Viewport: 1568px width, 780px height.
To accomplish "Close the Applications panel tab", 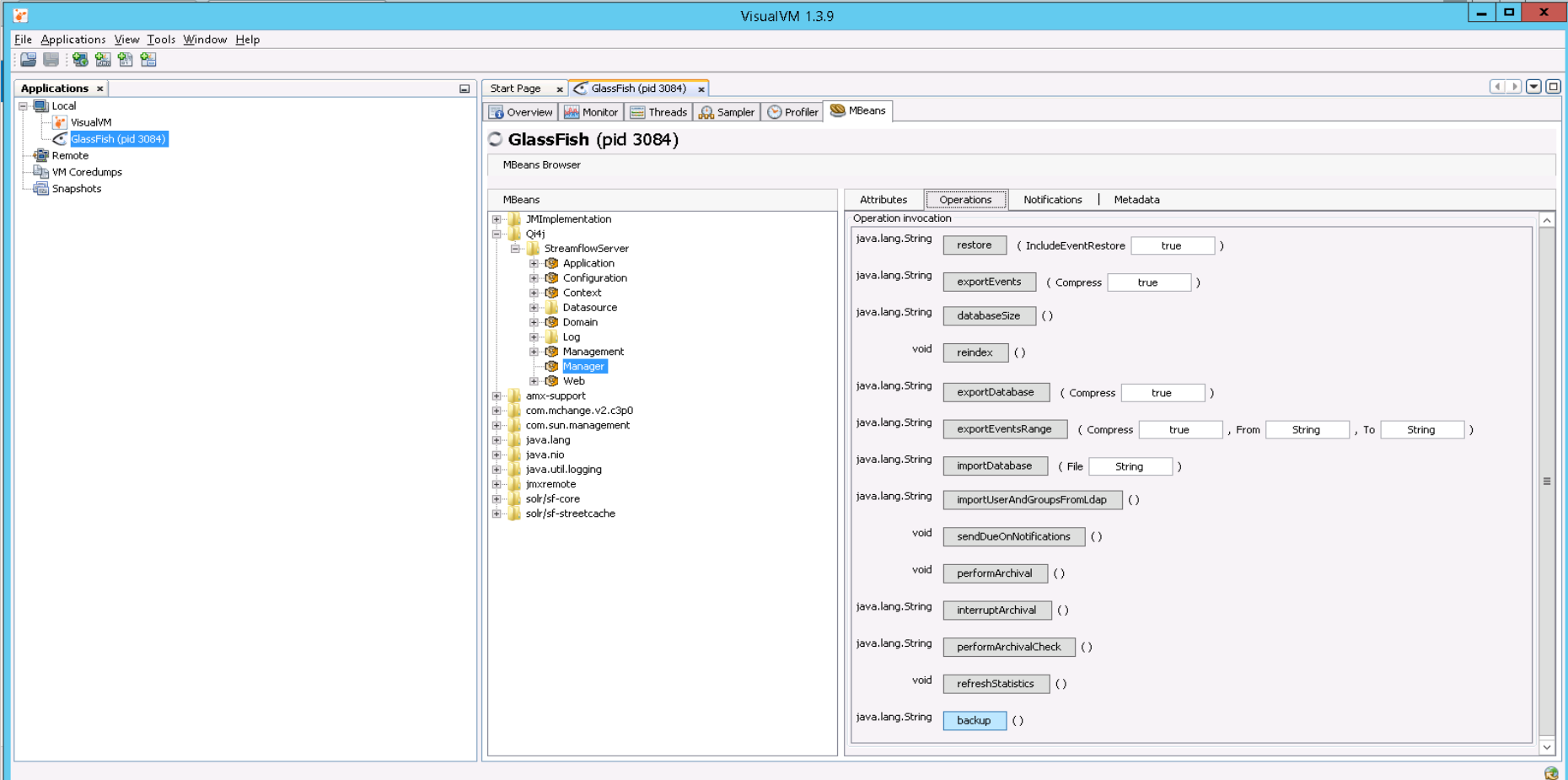I will 99,89.
